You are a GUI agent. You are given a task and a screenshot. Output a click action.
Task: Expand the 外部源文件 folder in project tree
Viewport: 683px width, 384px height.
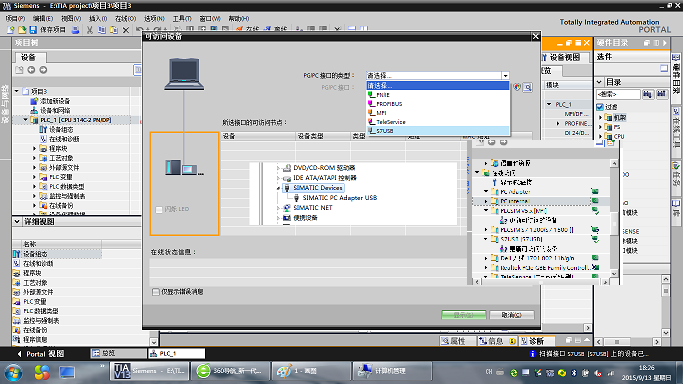(34, 168)
